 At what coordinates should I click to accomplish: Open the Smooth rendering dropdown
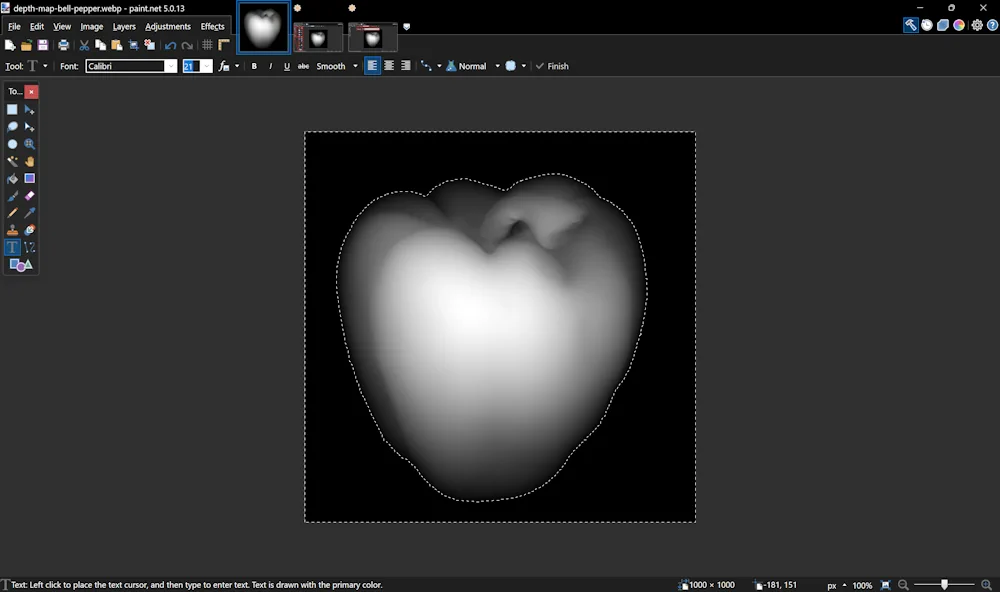tap(338, 66)
